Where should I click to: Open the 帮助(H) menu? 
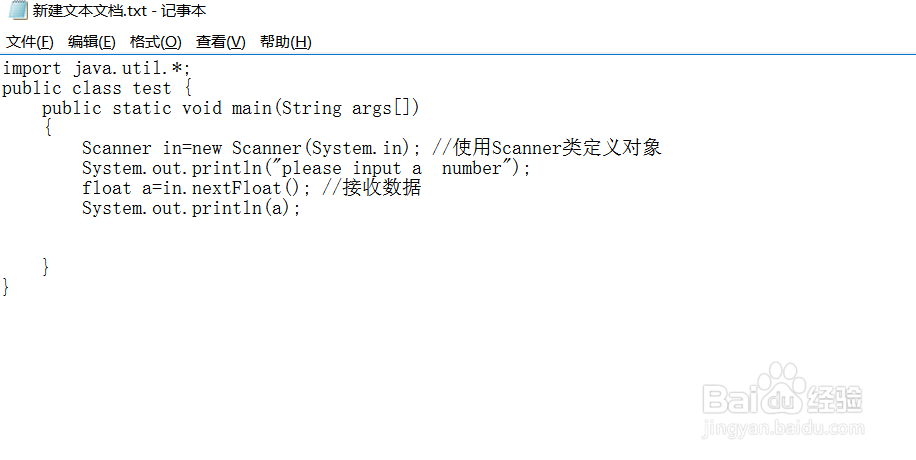click(x=286, y=42)
